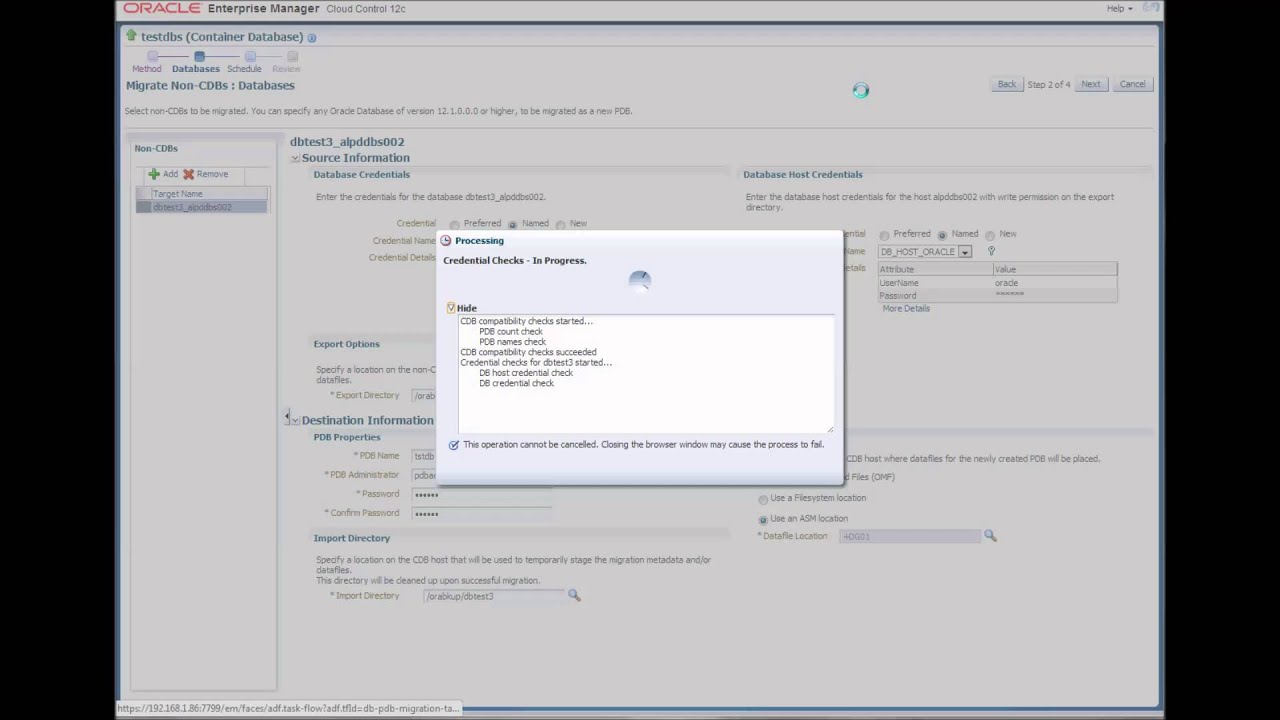This screenshot has height=720, width=1280.
Task: Click the green up-arrow target status icon
Action: pyautogui.click(x=131, y=36)
